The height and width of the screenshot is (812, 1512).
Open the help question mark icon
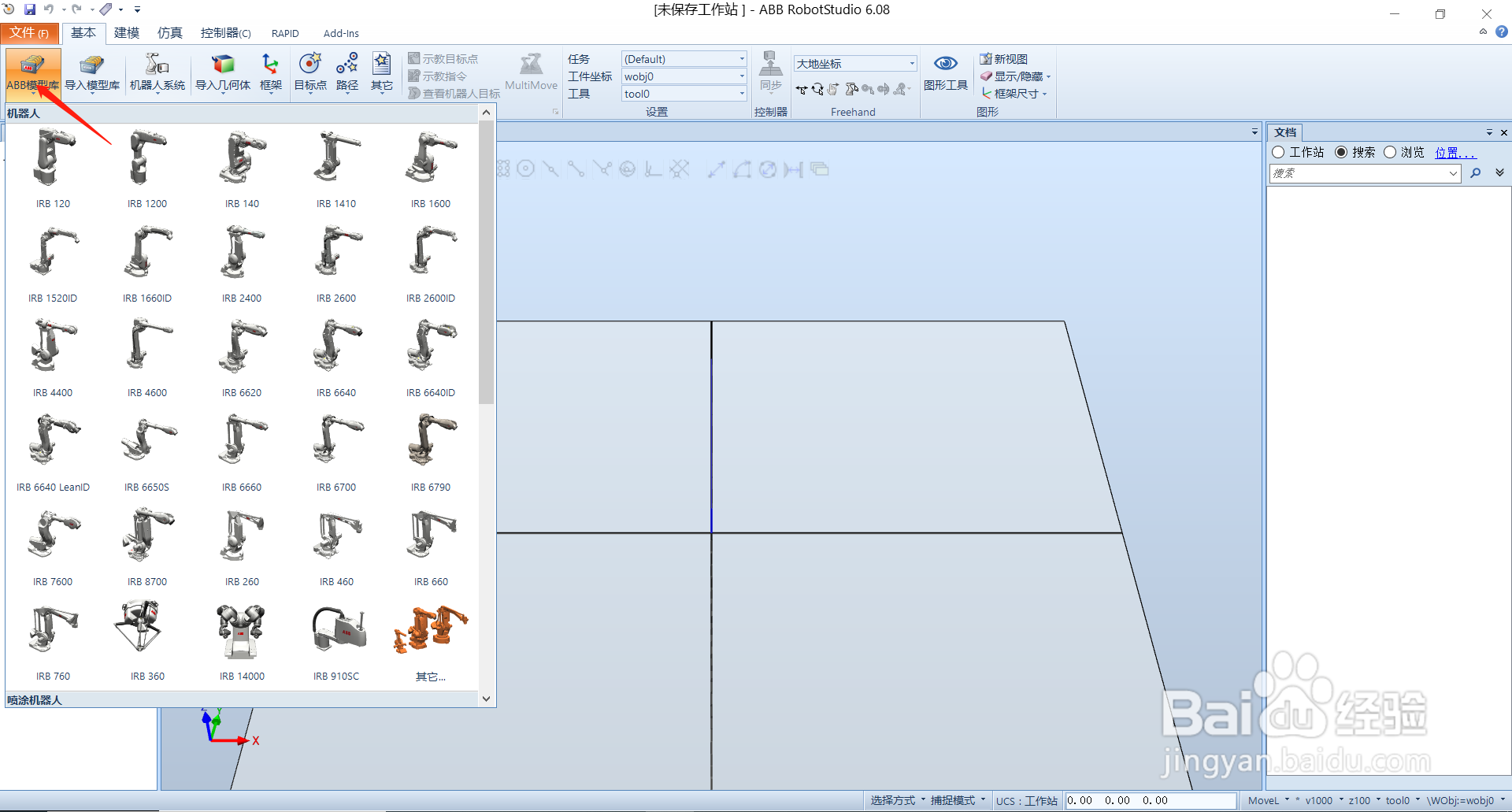(x=1502, y=32)
